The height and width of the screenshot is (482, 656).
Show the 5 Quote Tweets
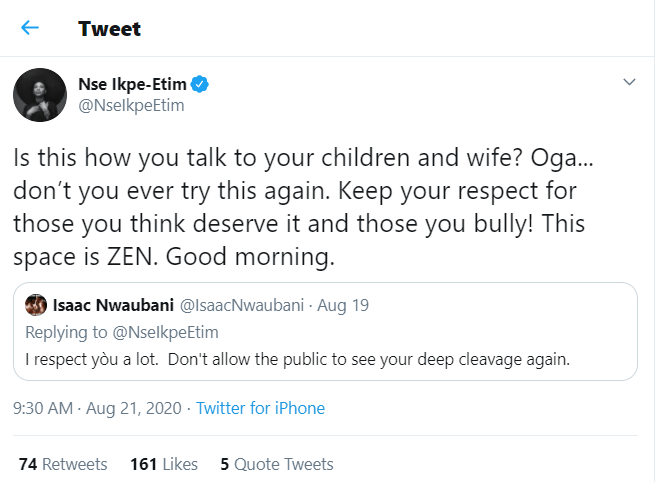coord(276,464)
